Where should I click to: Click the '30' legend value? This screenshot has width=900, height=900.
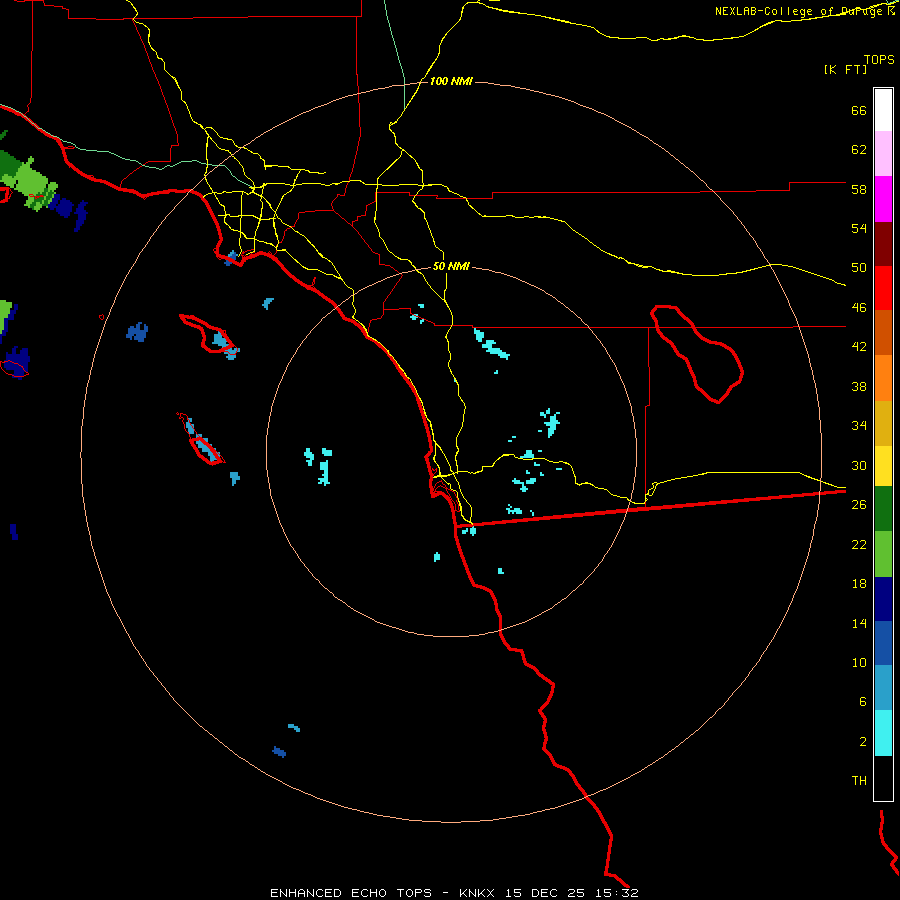[x=859, y=465]
